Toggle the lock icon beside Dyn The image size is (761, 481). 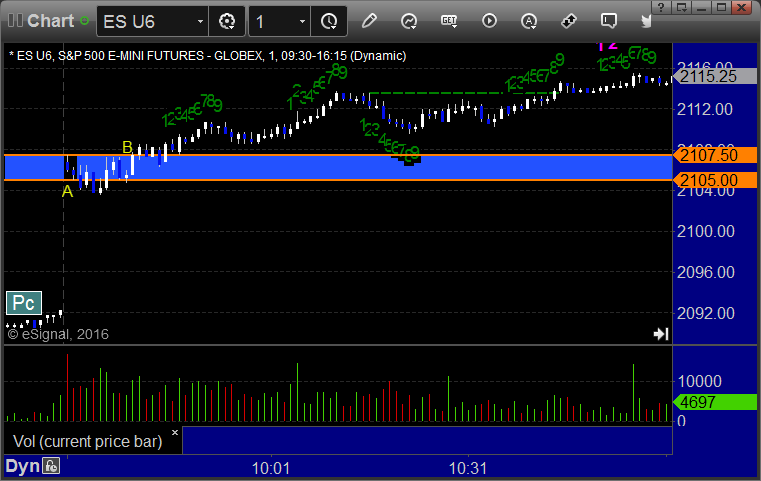[50, 466]
